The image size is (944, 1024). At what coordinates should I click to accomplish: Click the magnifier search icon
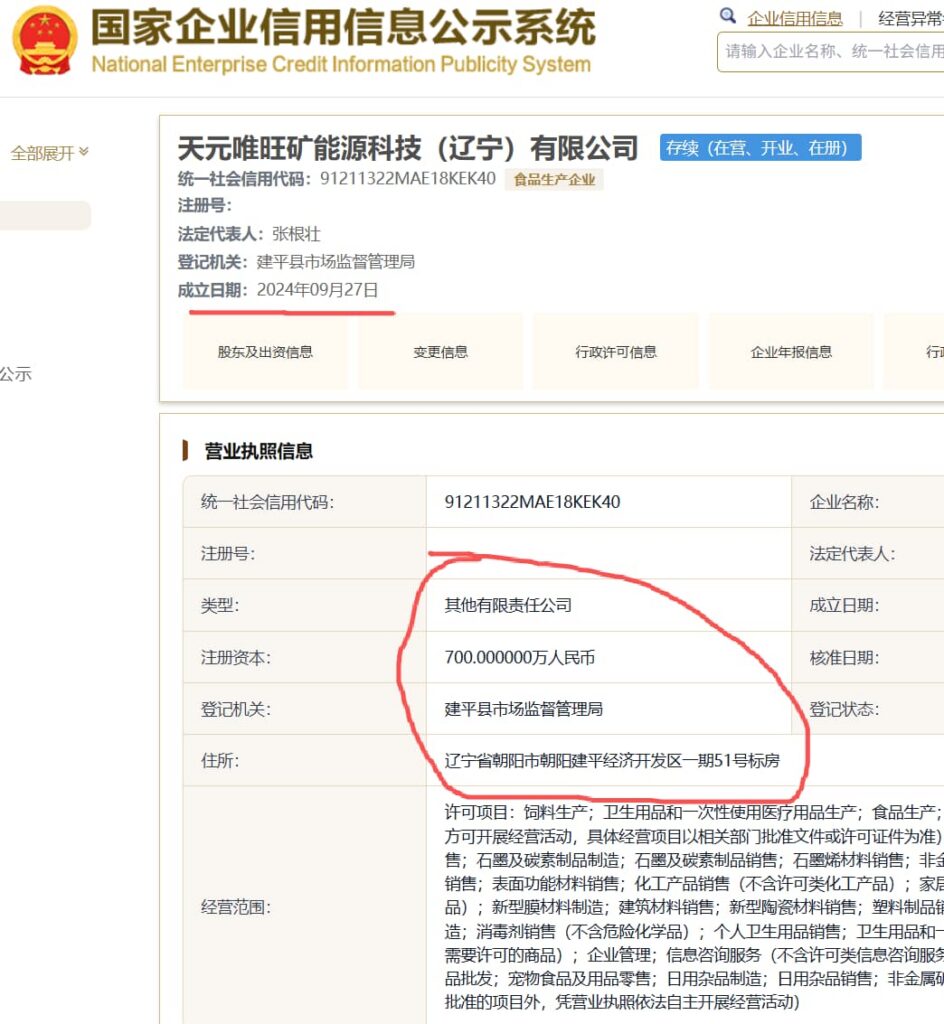[x=728, y=16]
